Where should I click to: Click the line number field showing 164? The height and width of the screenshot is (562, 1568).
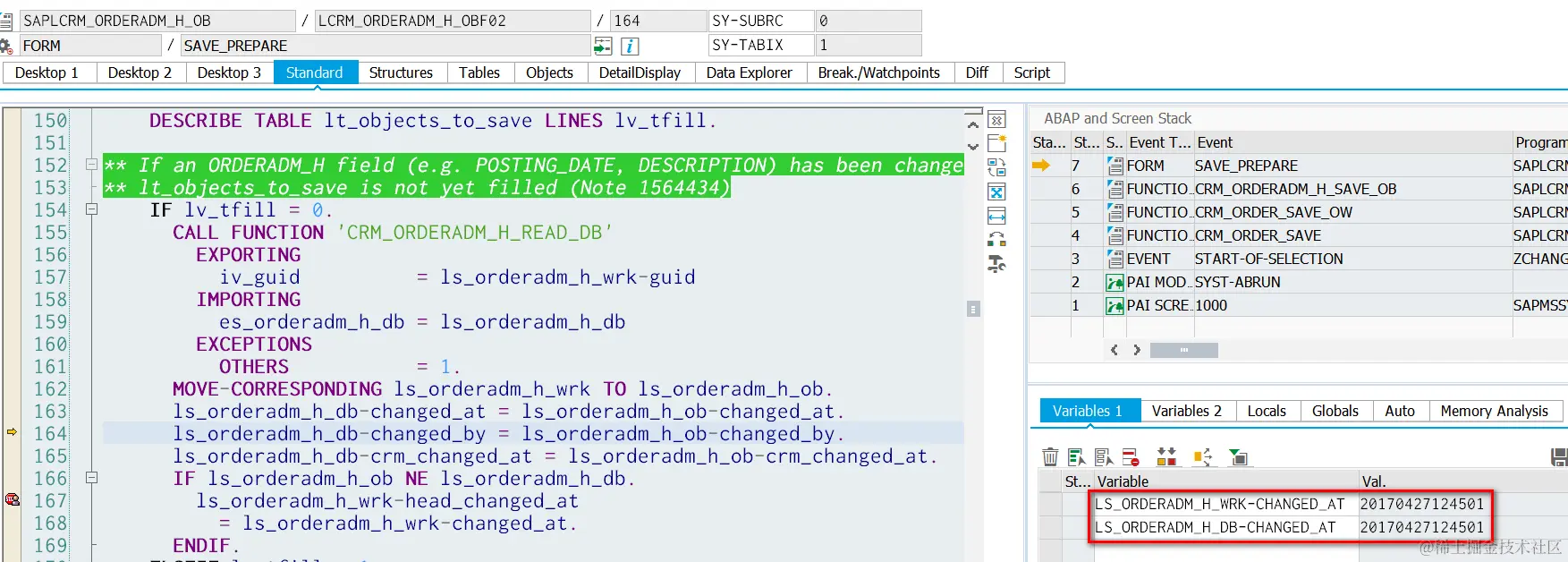[658, 21]
